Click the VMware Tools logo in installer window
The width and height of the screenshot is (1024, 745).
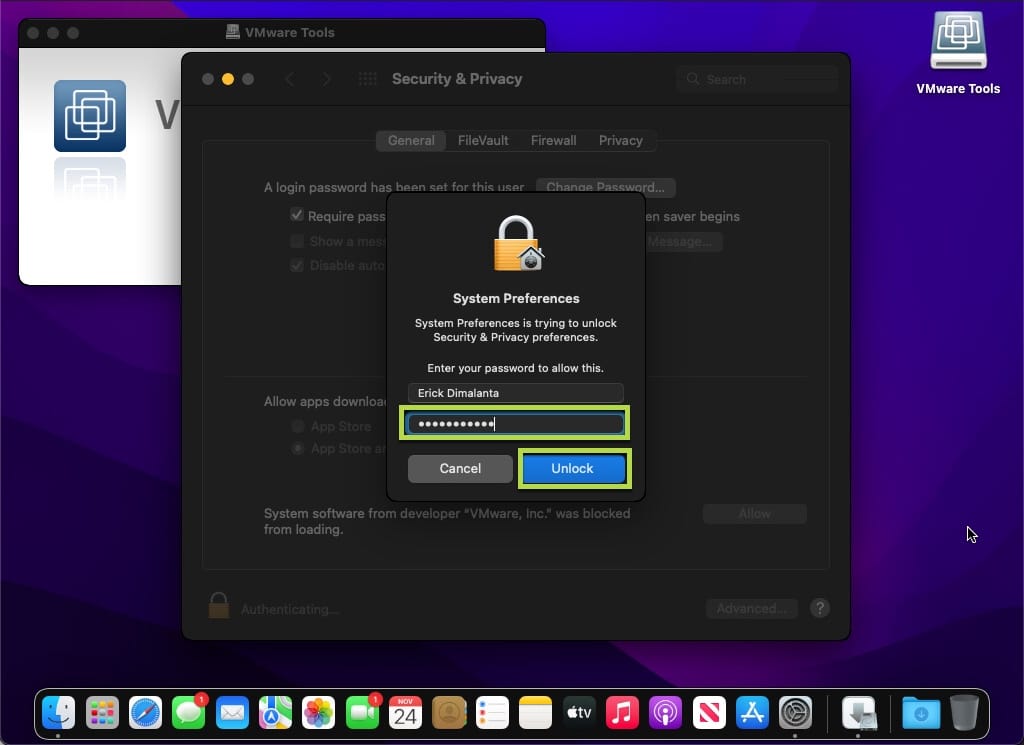click(90, 116)
